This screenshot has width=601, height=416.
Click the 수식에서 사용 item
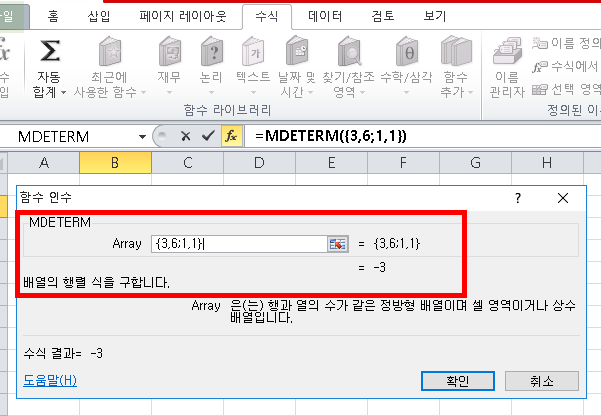click(567, 66)
